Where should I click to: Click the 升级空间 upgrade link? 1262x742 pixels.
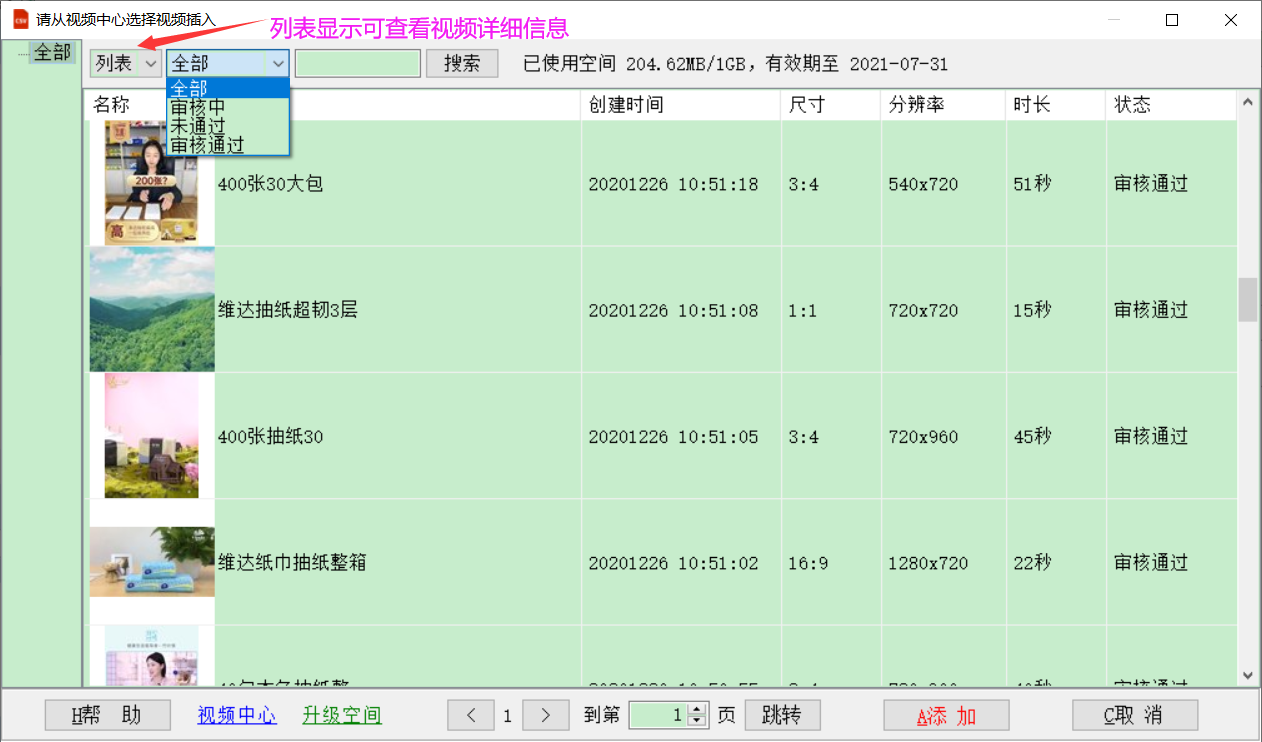click(342, 716)
